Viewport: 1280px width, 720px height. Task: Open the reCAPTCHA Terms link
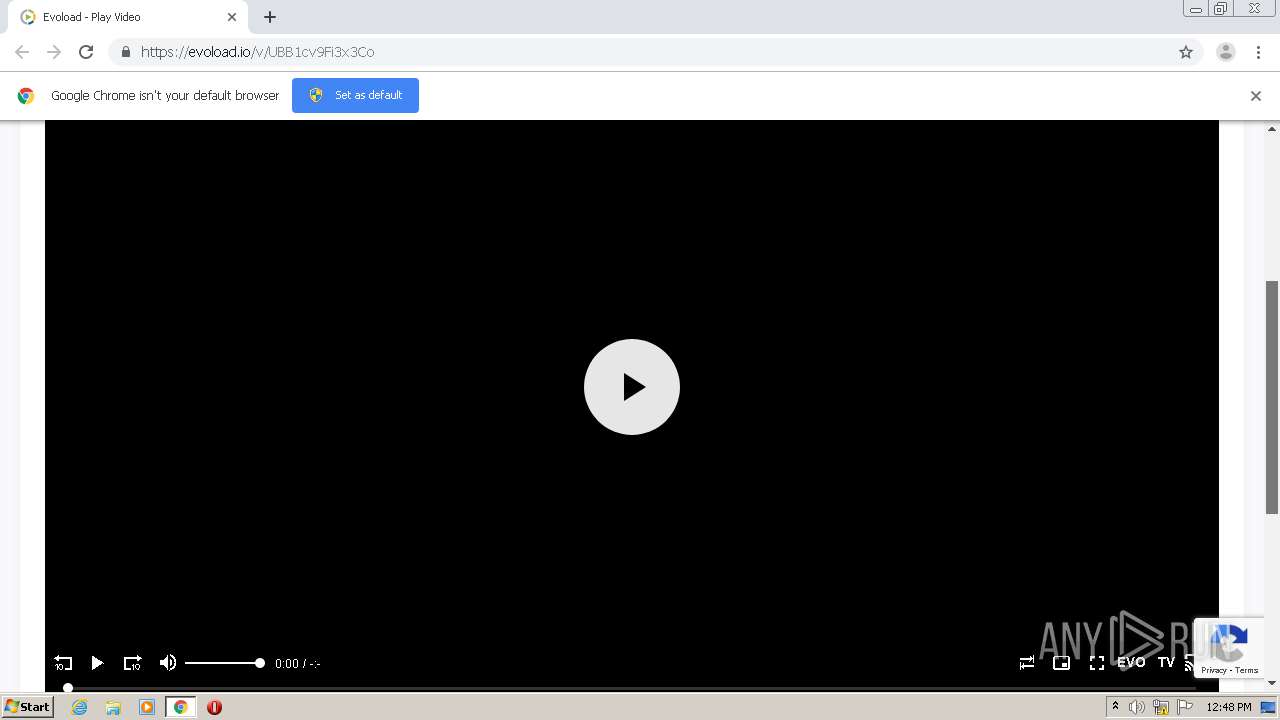tap(1247, 670)
